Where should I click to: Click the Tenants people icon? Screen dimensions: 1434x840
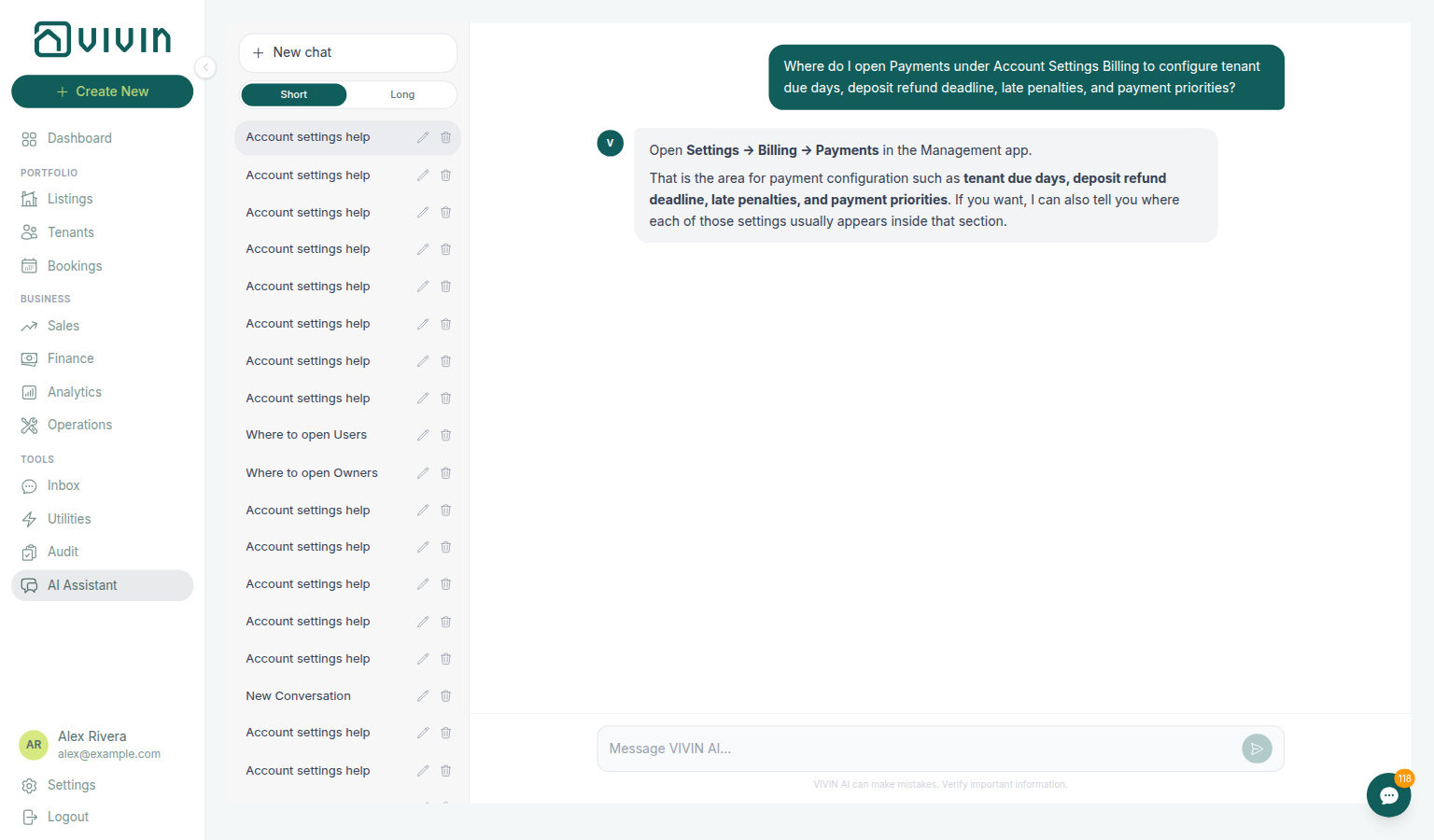(x=29, y=232)
